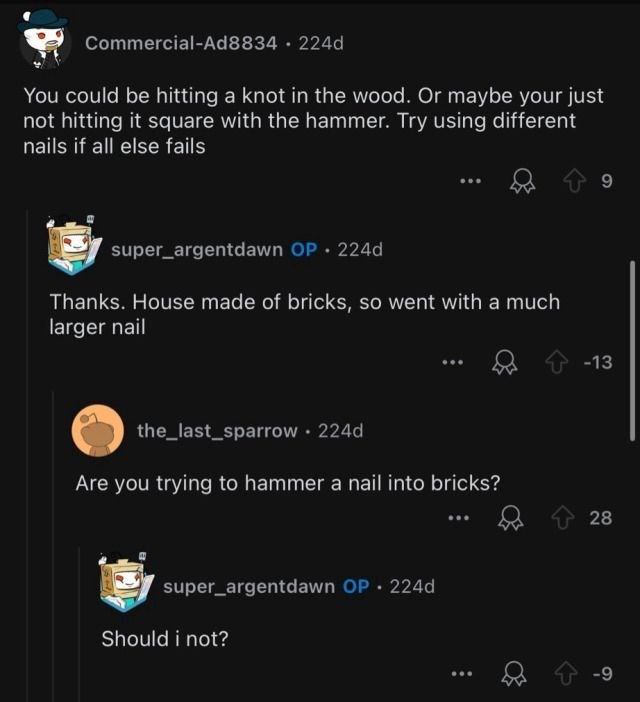640x702 pixels.
Task: Open more options on the_last_sparrow's comment
Action: click(x=459, y=518)
